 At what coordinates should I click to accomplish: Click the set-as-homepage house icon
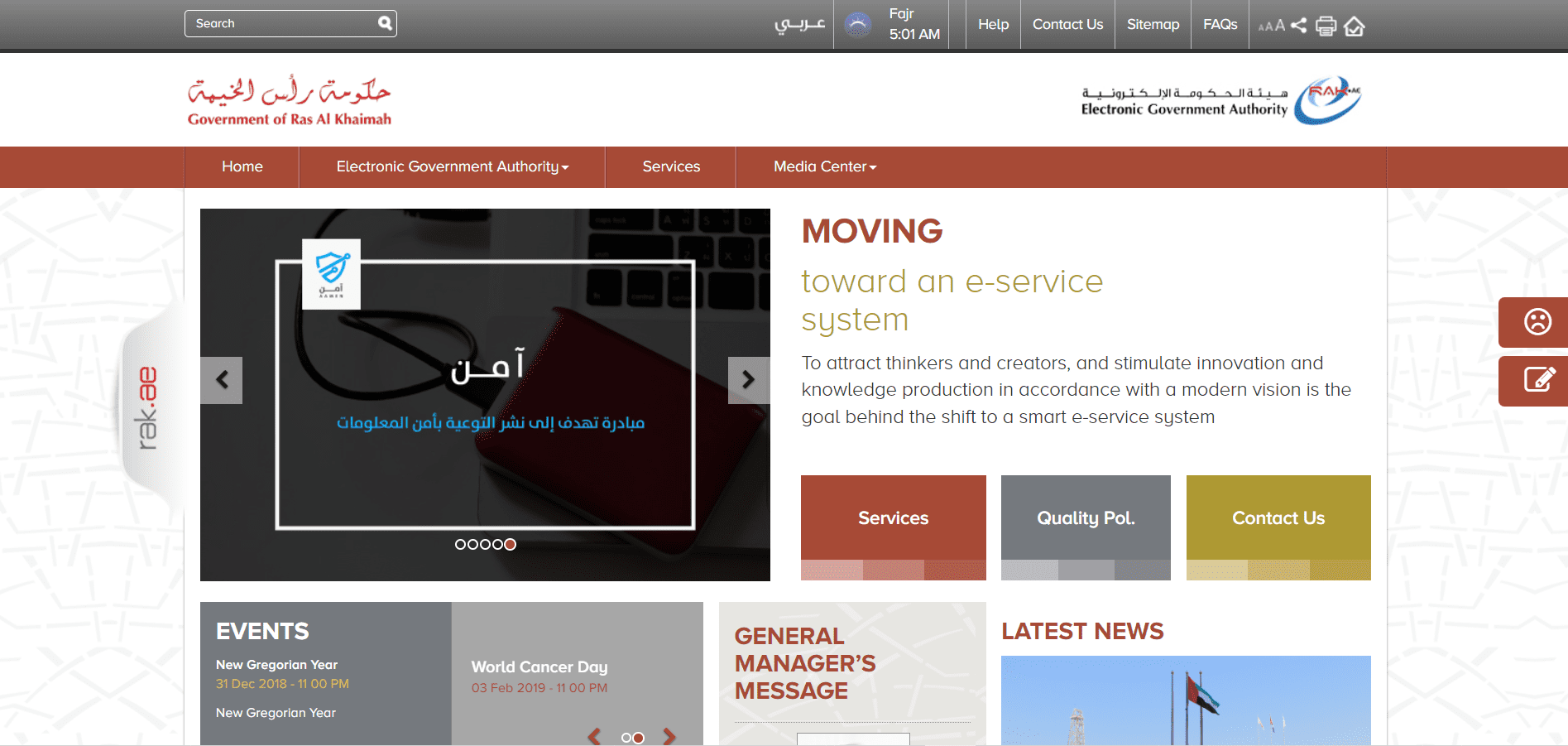tap(1354, 26)
